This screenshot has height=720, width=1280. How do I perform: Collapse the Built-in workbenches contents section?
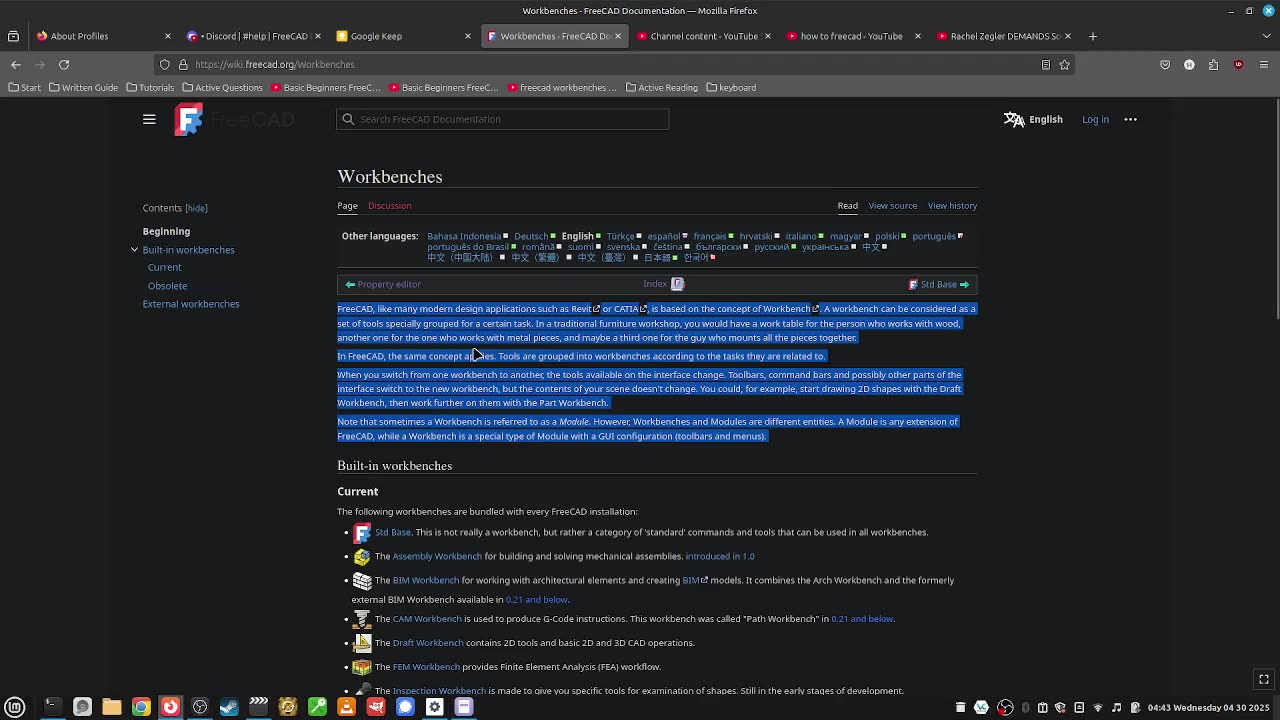[134, 250]
